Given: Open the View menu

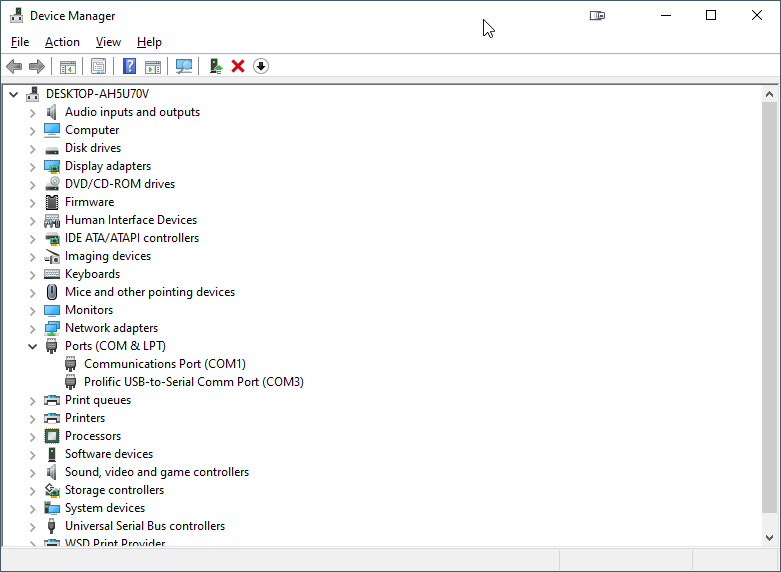Looking at the screenshot, I should click(108, 42).
